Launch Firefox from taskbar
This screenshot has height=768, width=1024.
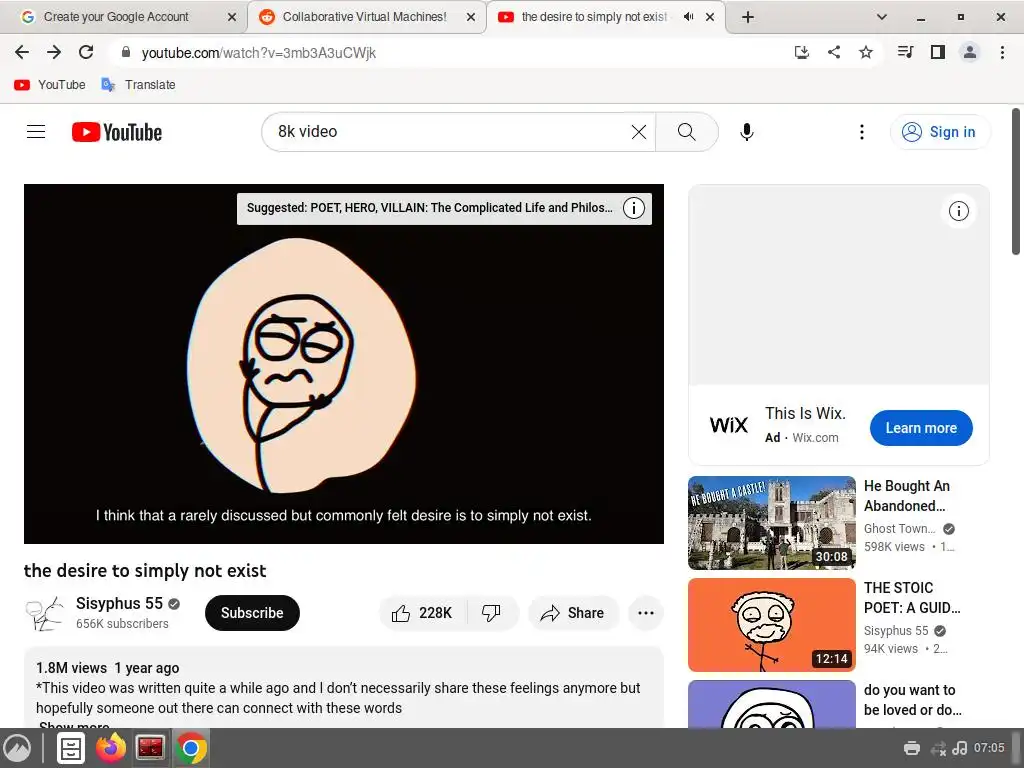(x=110, y=748)
